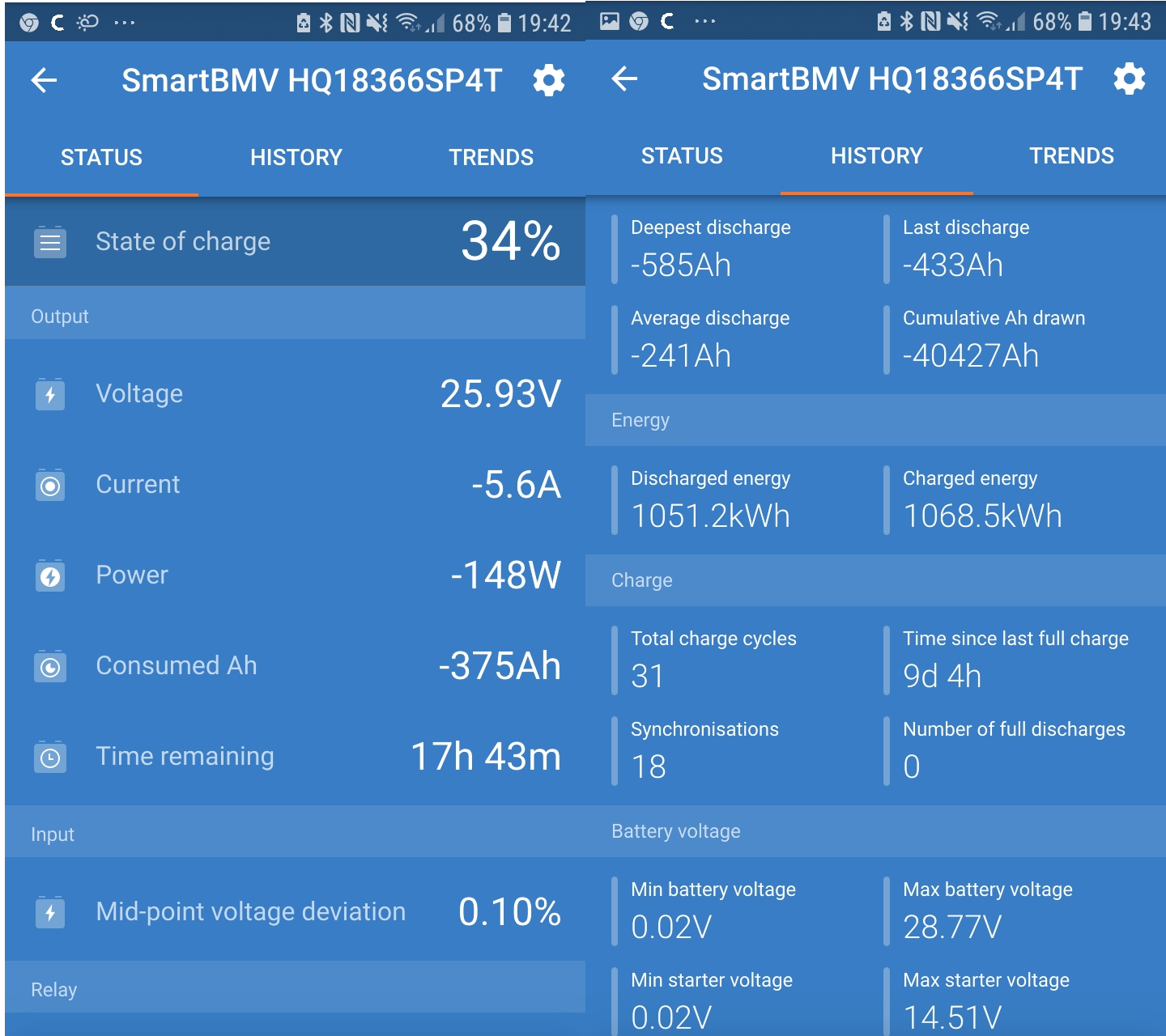The height and width of the screenshot is (1036, 1166).
Task: Tap the battery icon next to 19:43
Action: 1084,21
